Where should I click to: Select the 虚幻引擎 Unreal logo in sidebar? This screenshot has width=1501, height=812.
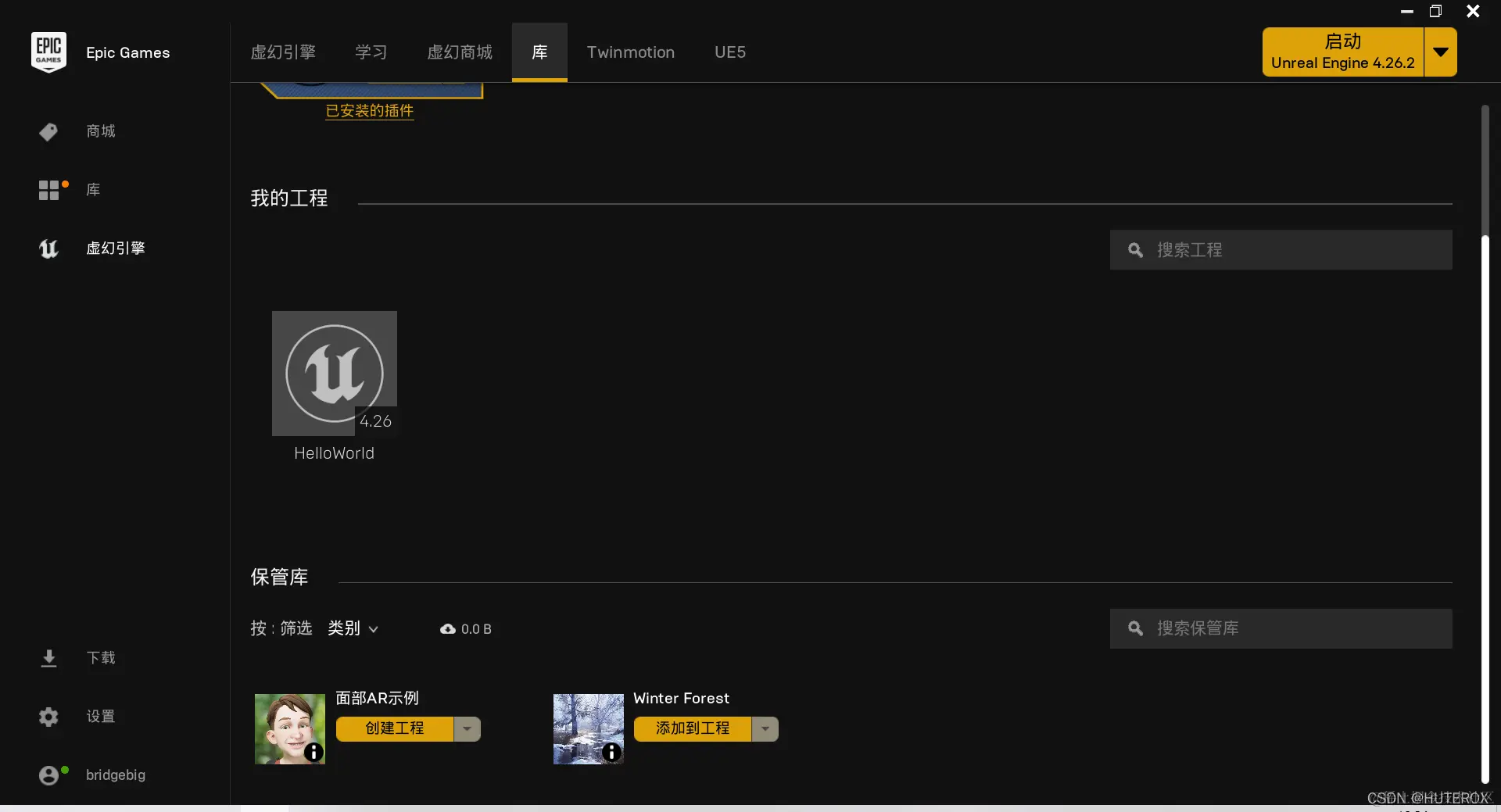[x=48, y=249]
